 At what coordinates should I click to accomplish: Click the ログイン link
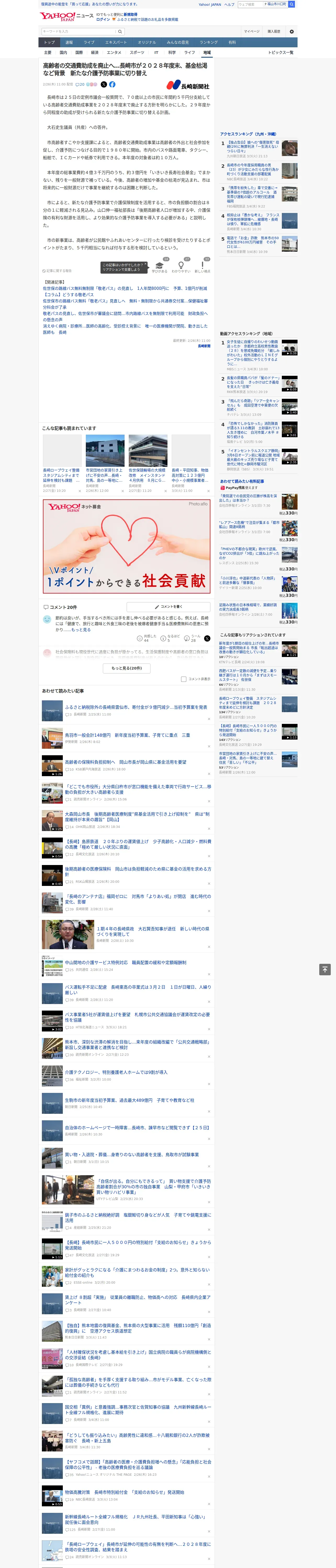tap(103, 20)
